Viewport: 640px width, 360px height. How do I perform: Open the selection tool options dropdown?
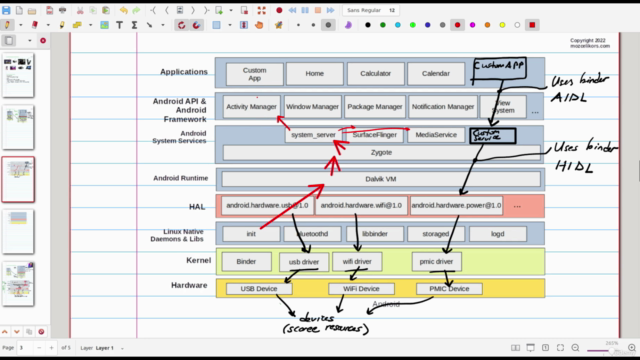[x=230, y=25]
